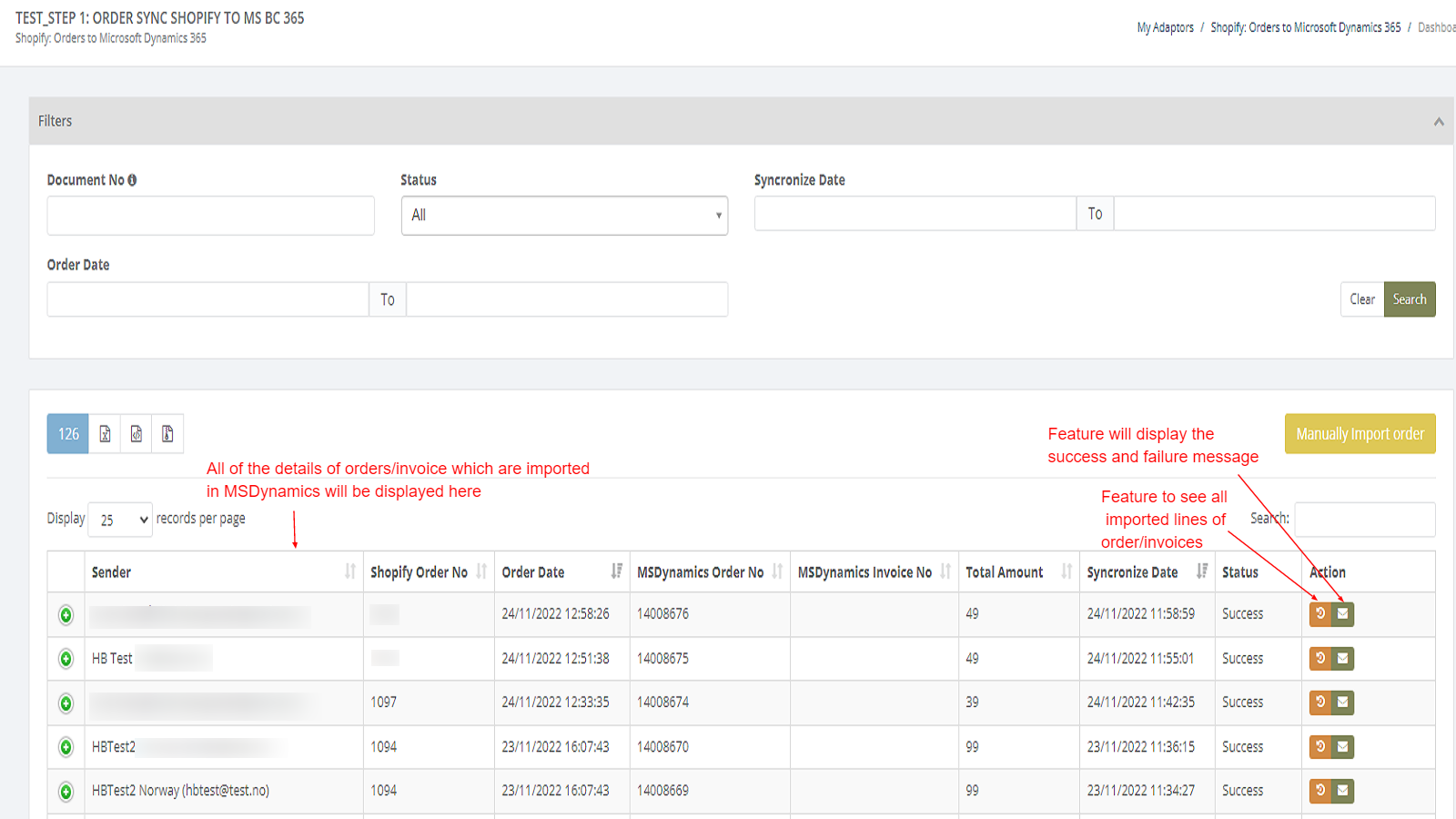Click the 126 record count button

click(x=68, y=434)
